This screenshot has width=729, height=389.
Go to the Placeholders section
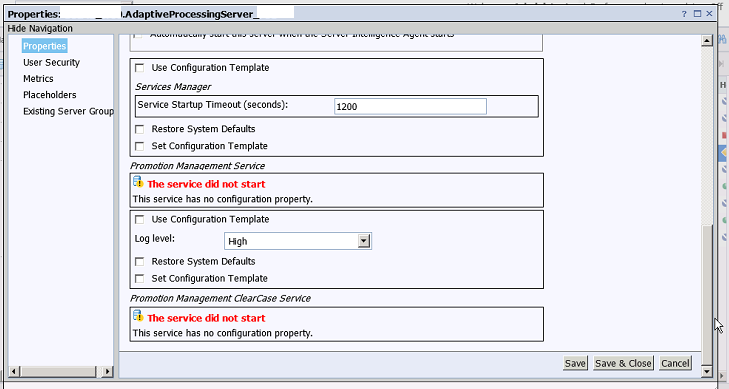(x=50, y=95)
